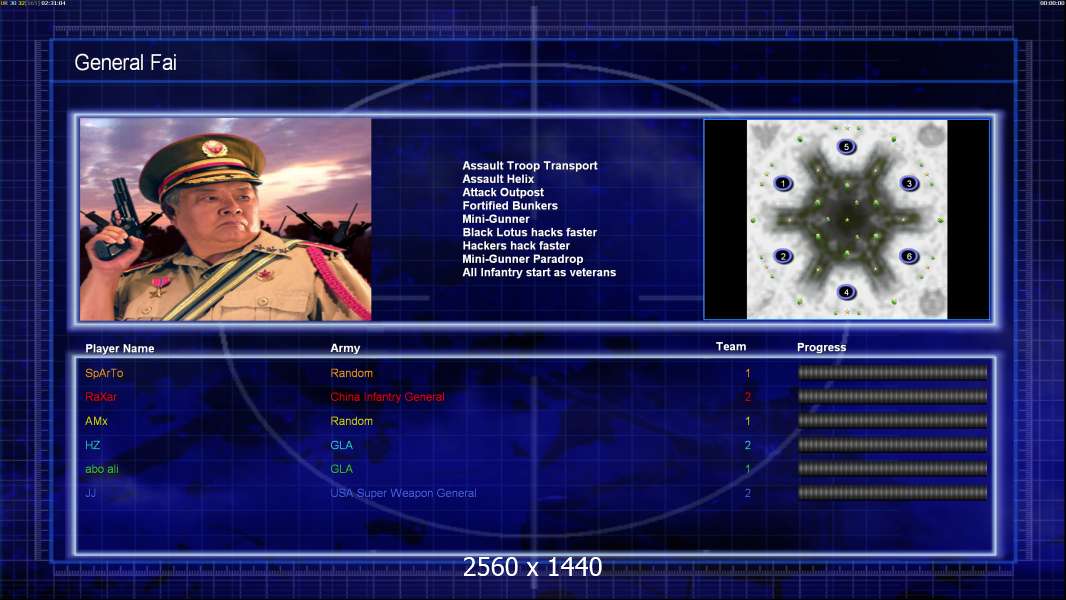This screenshot has width=1066, height=600.
Task: Click start position 5 on the map
Action: tap(846, 147)
